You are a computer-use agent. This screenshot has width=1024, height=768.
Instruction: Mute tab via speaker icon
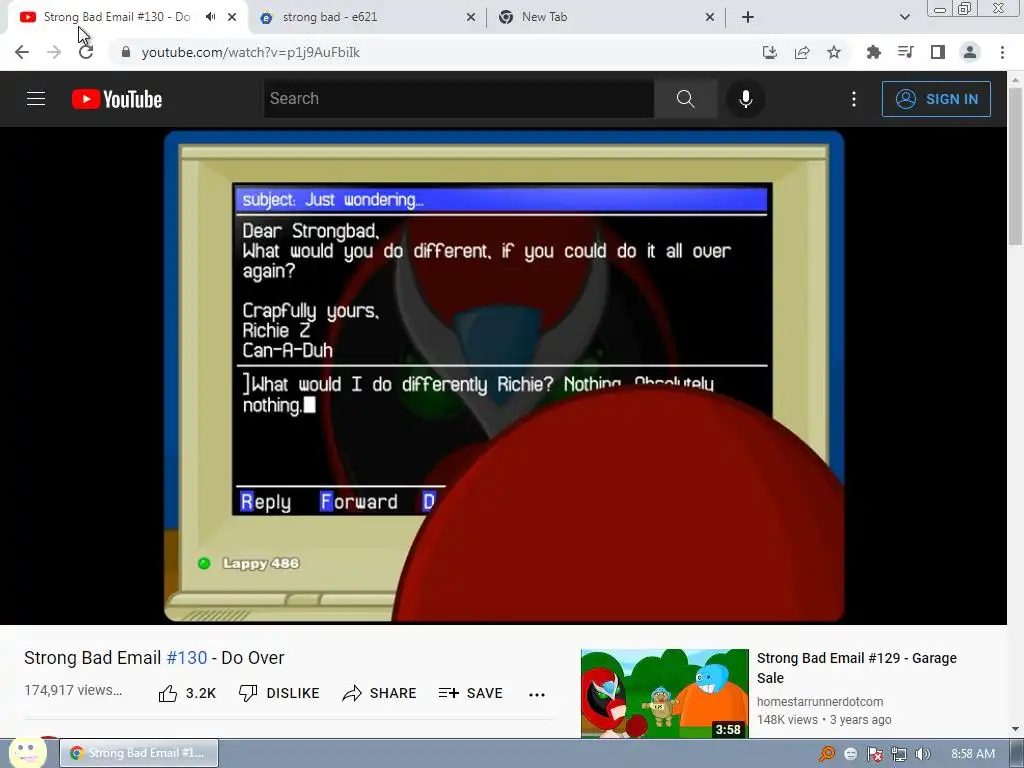[x=210, y=17]
